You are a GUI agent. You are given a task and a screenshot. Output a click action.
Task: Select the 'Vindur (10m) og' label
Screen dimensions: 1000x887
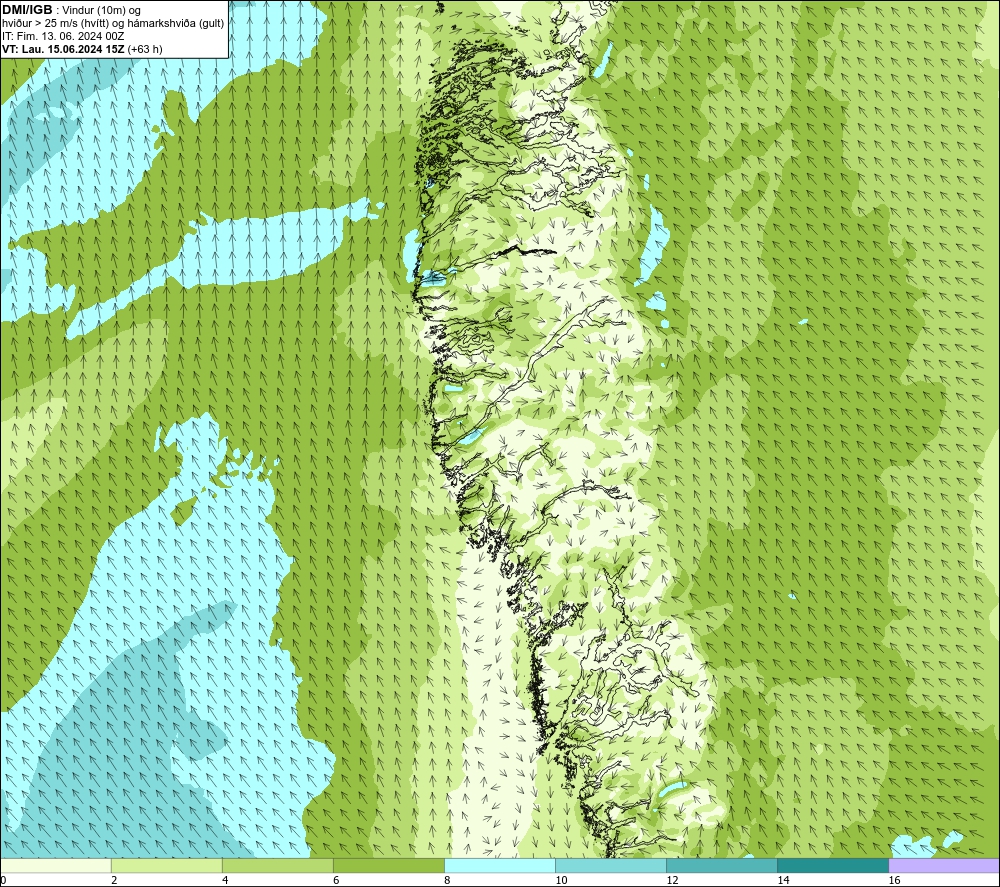(102, 11)
